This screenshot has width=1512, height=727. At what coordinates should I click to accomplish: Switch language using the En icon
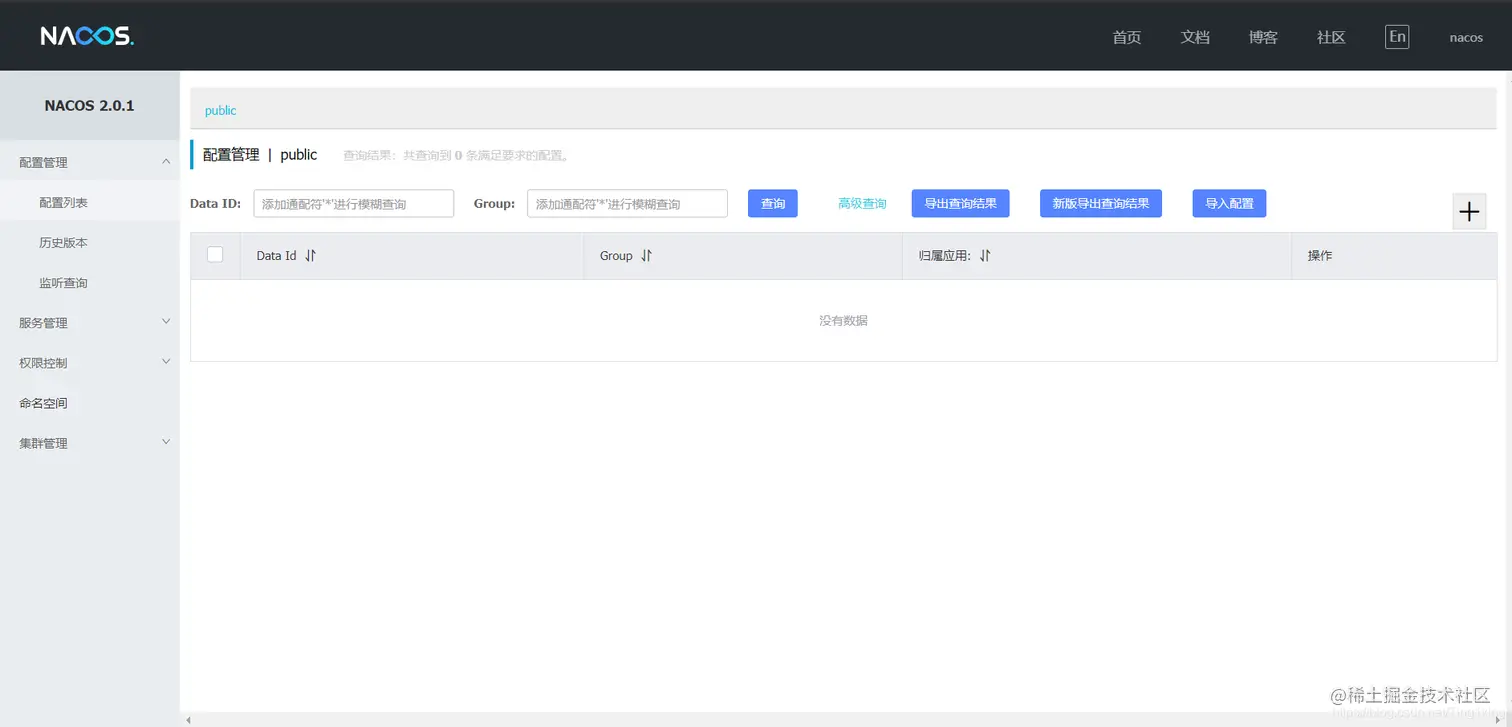click(x=1396, y=35)
